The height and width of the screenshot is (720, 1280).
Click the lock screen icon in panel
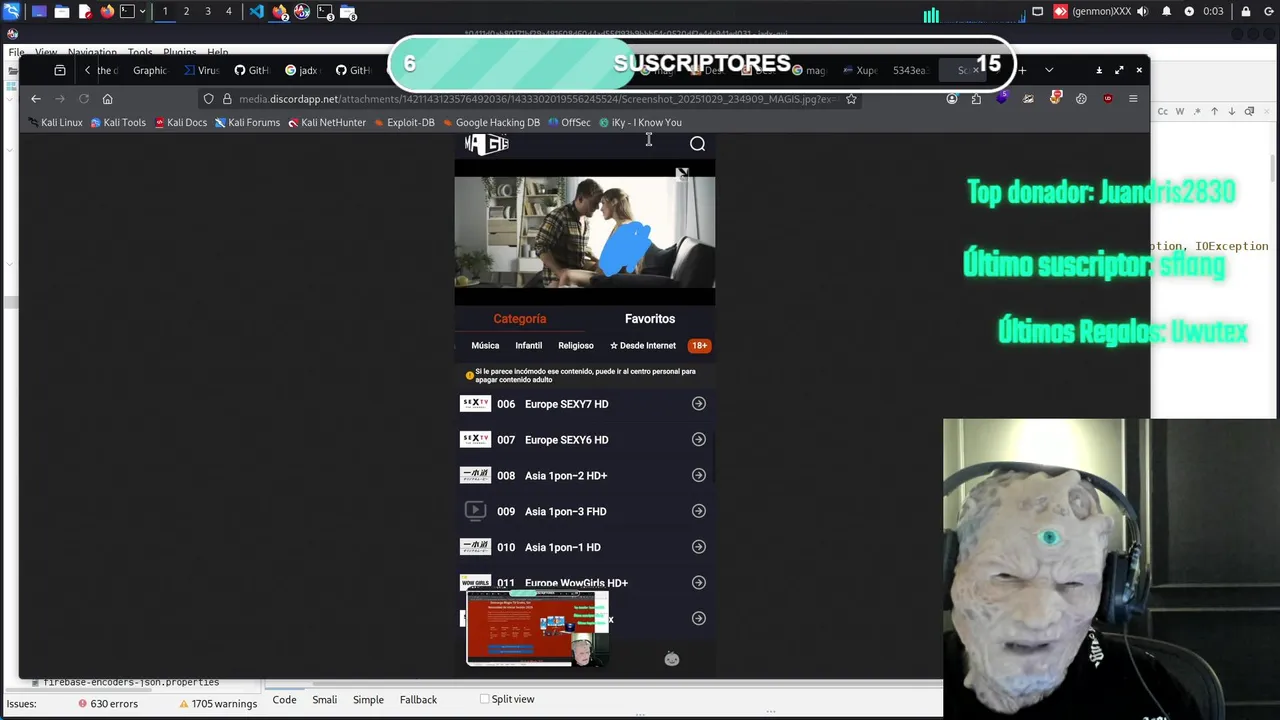click(x=1246, y=12)
